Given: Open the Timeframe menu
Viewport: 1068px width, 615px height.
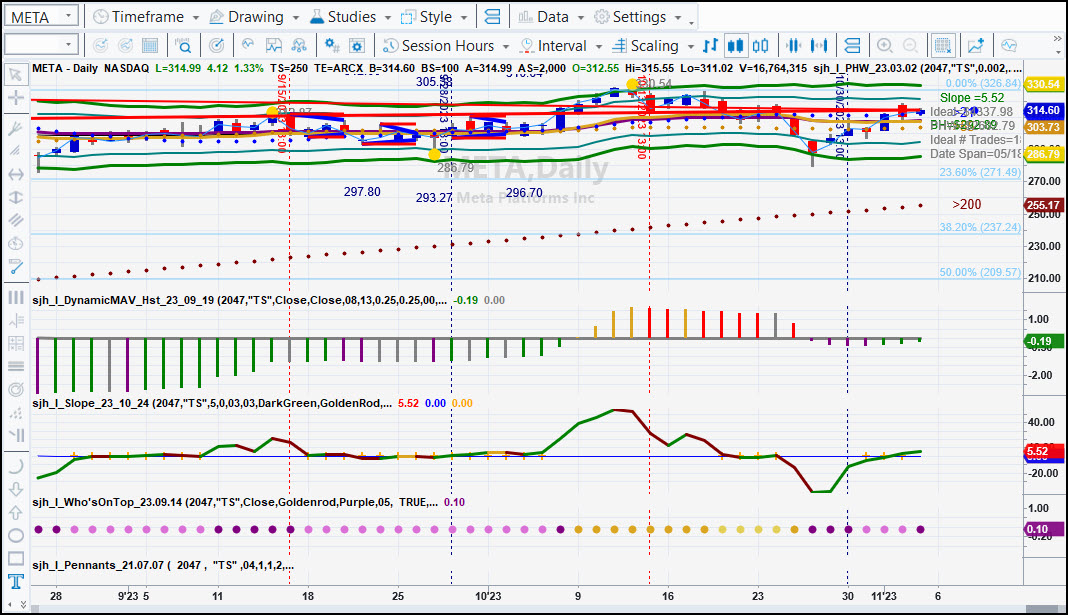Looking at the screenshot, I should (x=146, y=17).
